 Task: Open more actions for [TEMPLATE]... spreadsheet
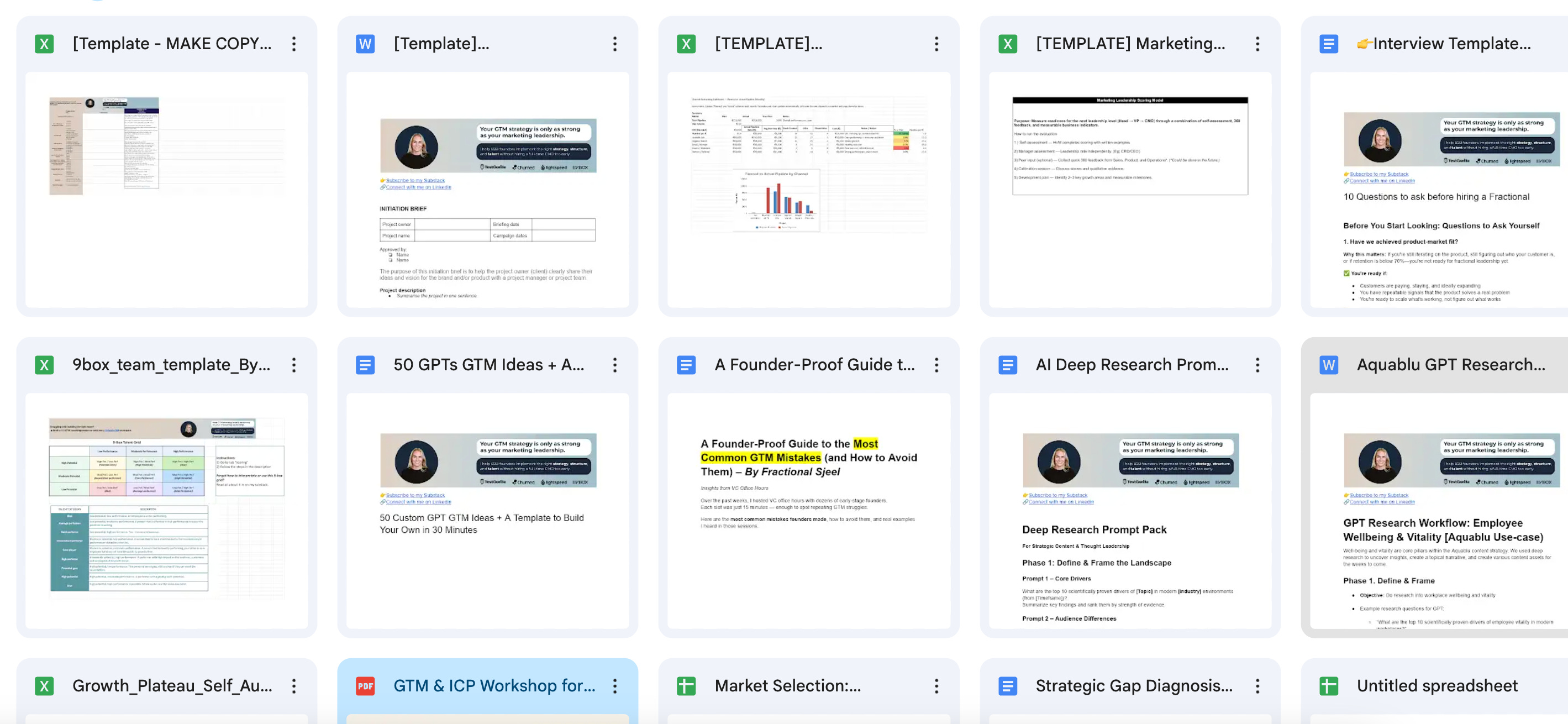[937, 44]
